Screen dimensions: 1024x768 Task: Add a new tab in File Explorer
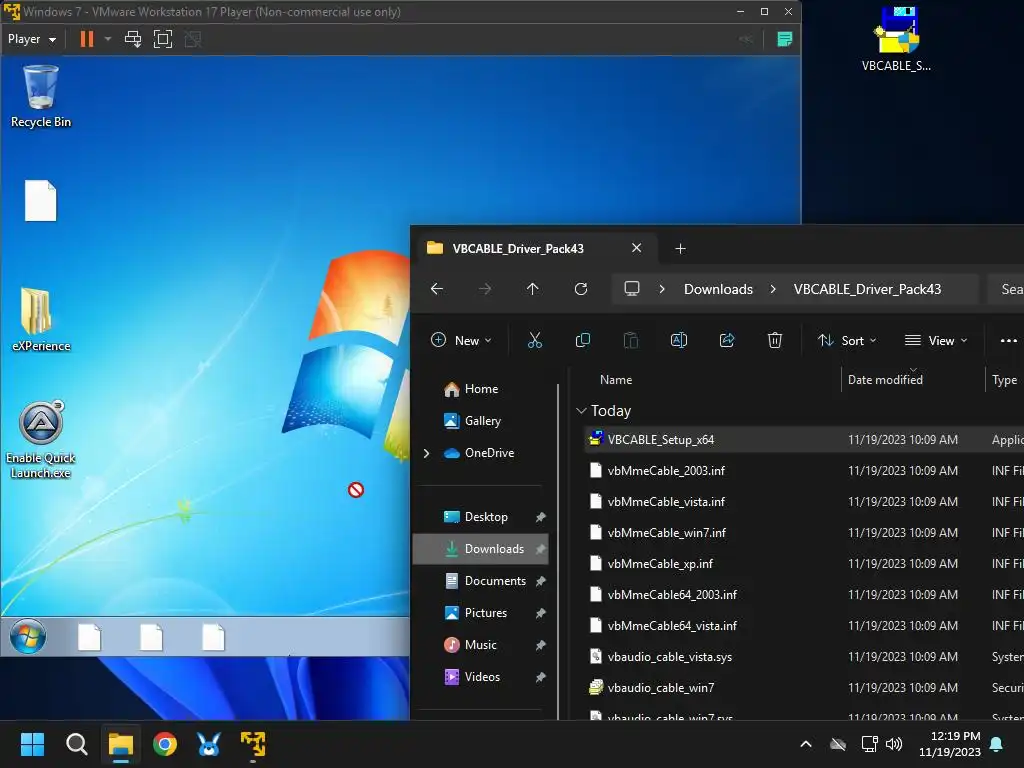[x=680, y=249]
